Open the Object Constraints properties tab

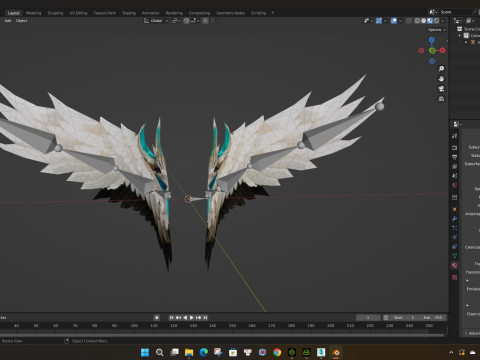point(455,247)
